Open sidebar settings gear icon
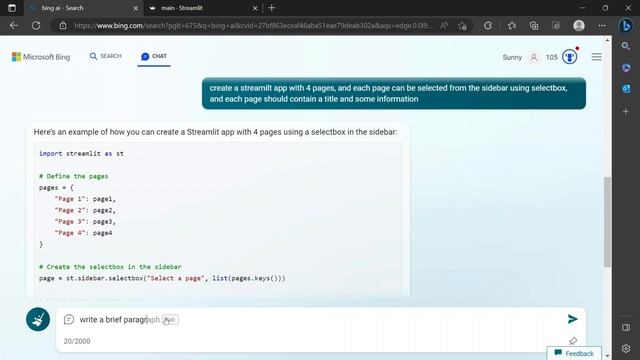This screenshot has height=360, width=640. 626,348
